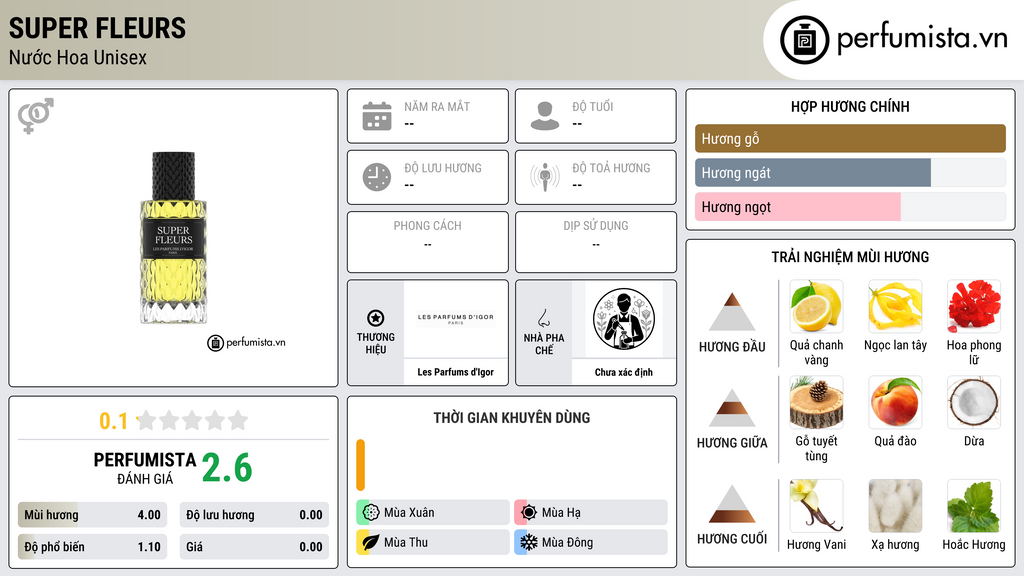The image size is (1024, 576).
Task: Click the perfumista.vn site name in header
Action: click(x=922, y=39)
